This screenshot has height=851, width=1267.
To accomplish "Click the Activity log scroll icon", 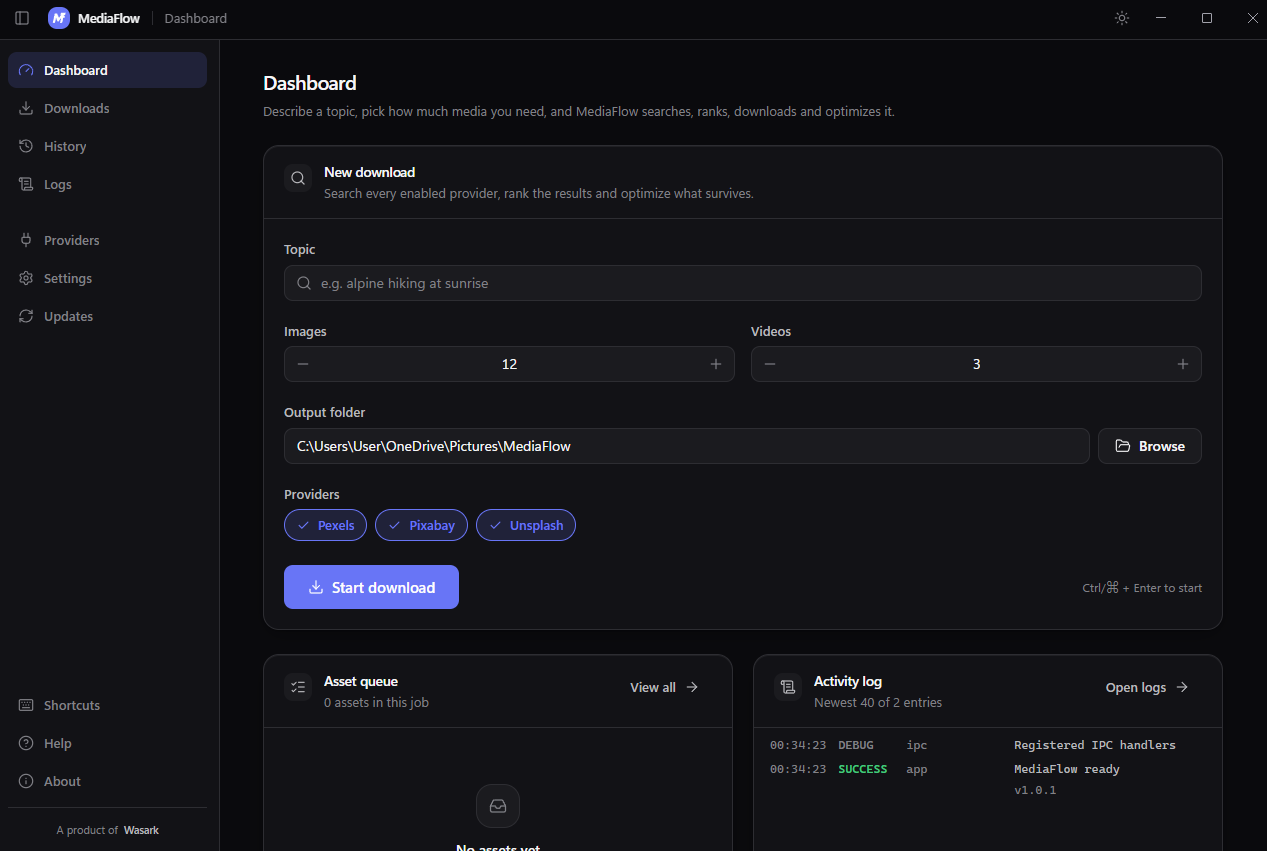I will tap(788, 687).
